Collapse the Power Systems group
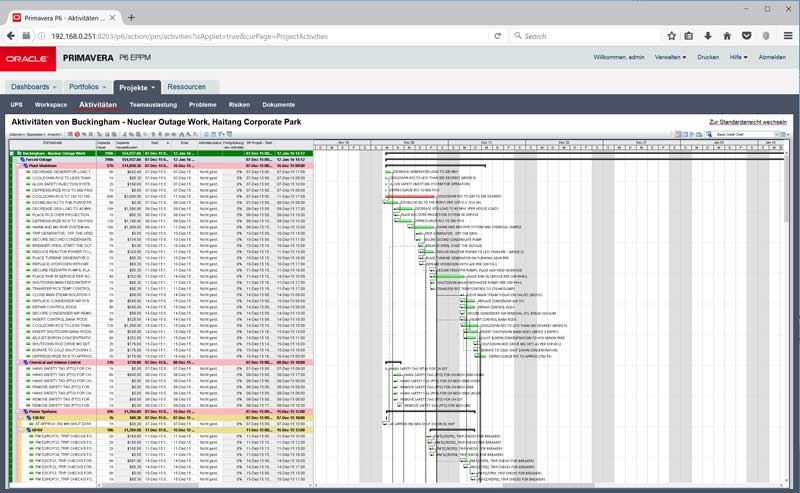 [x=19, y=411]
